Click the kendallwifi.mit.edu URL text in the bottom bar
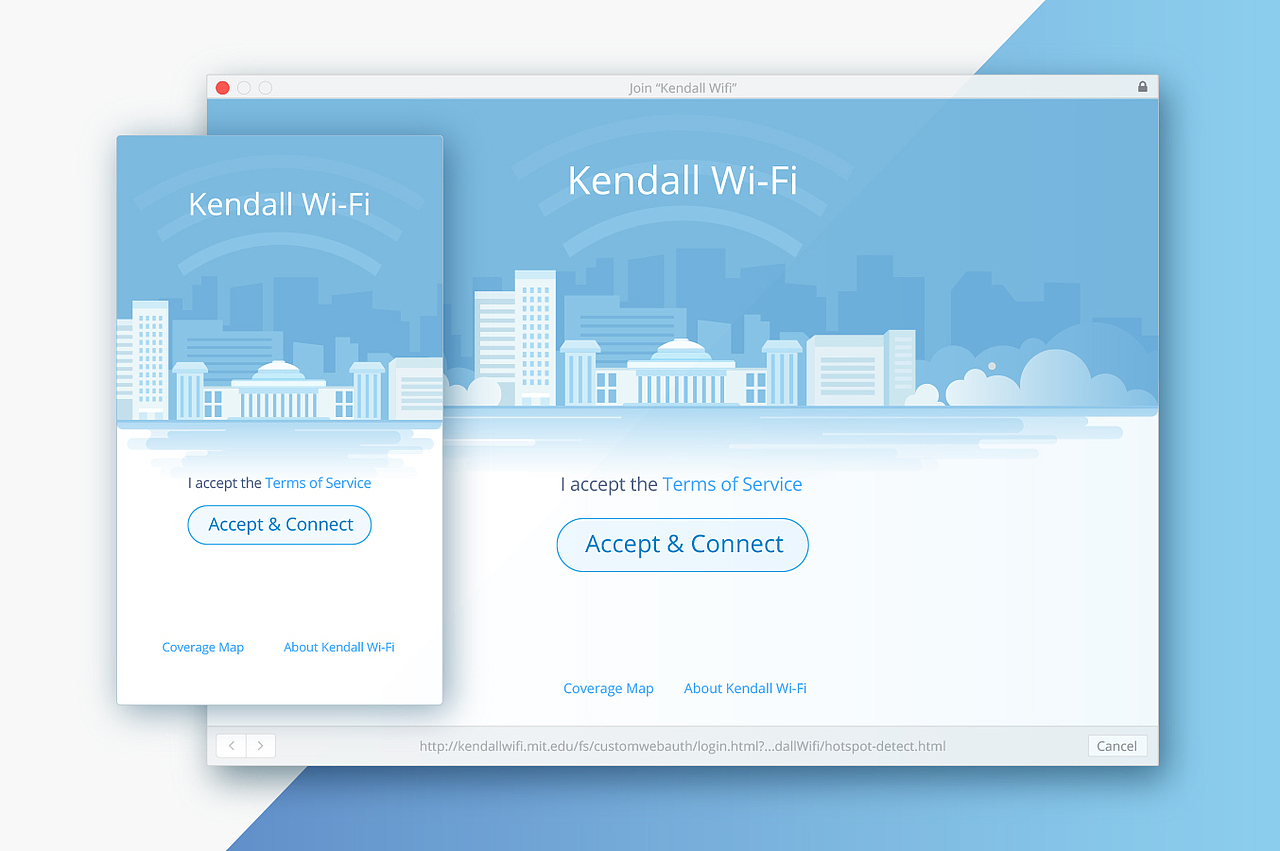This screenshot has width=1280, height=851. click(682, 746)
